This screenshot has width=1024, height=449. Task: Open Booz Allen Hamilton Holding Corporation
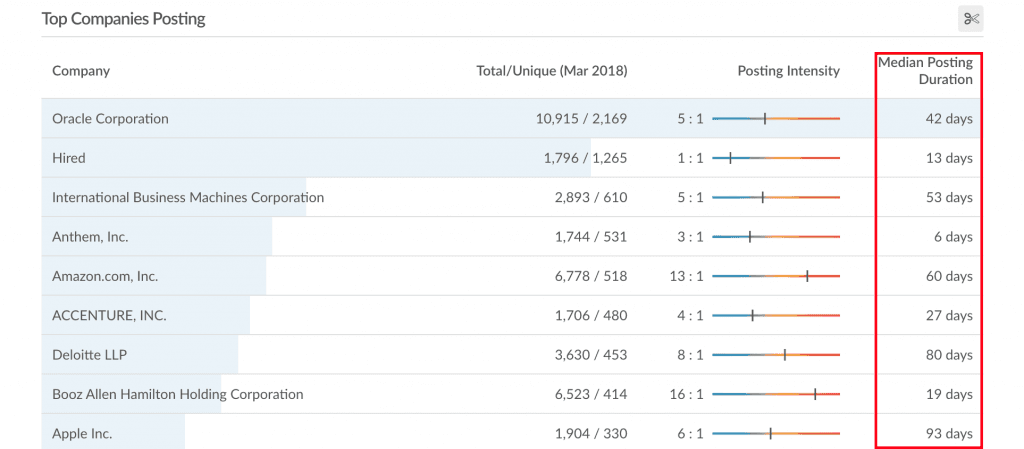click(x=178, y=394)
